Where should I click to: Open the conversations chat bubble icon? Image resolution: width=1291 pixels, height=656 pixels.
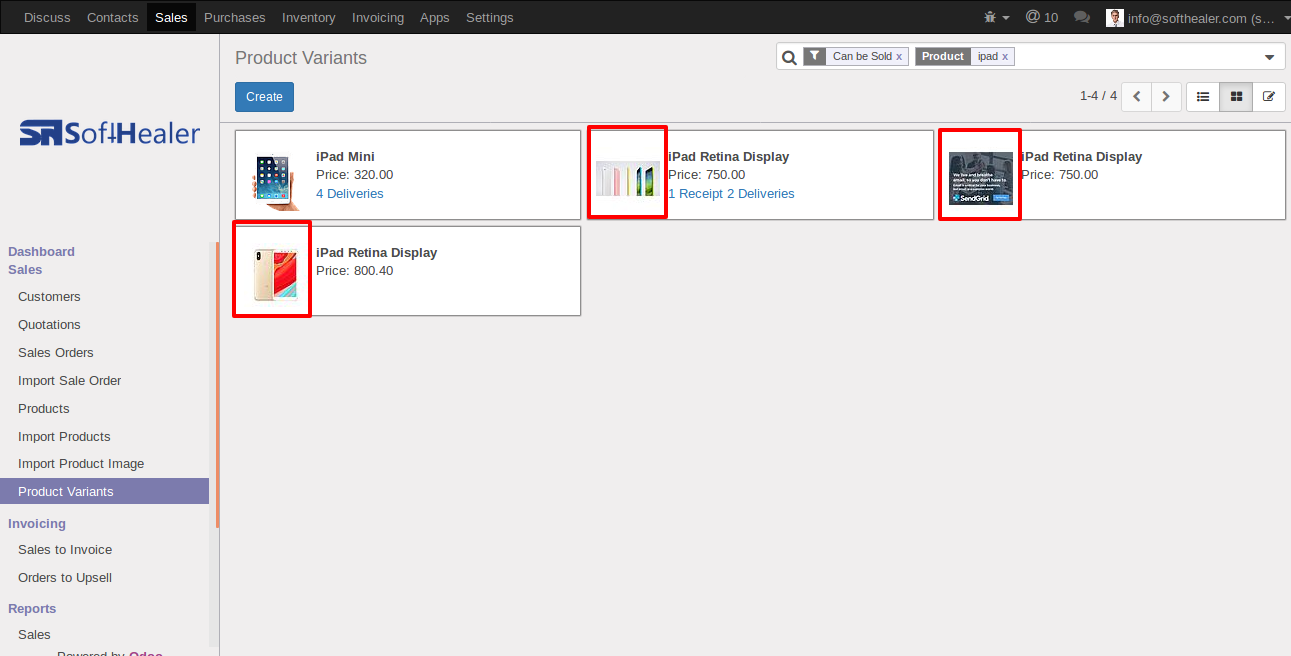point(1081,17)
